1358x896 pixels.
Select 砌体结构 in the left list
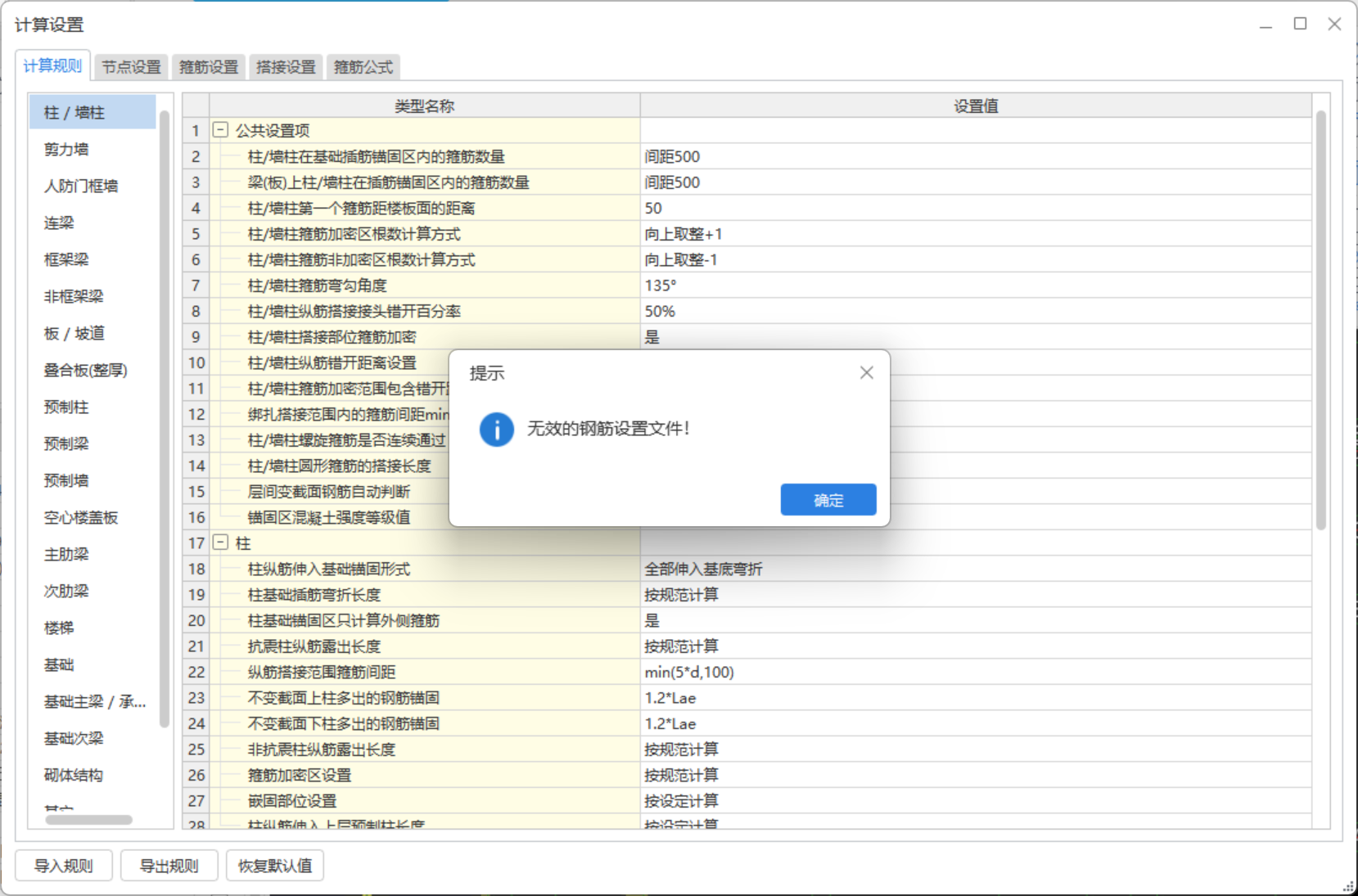pos(92,775)
